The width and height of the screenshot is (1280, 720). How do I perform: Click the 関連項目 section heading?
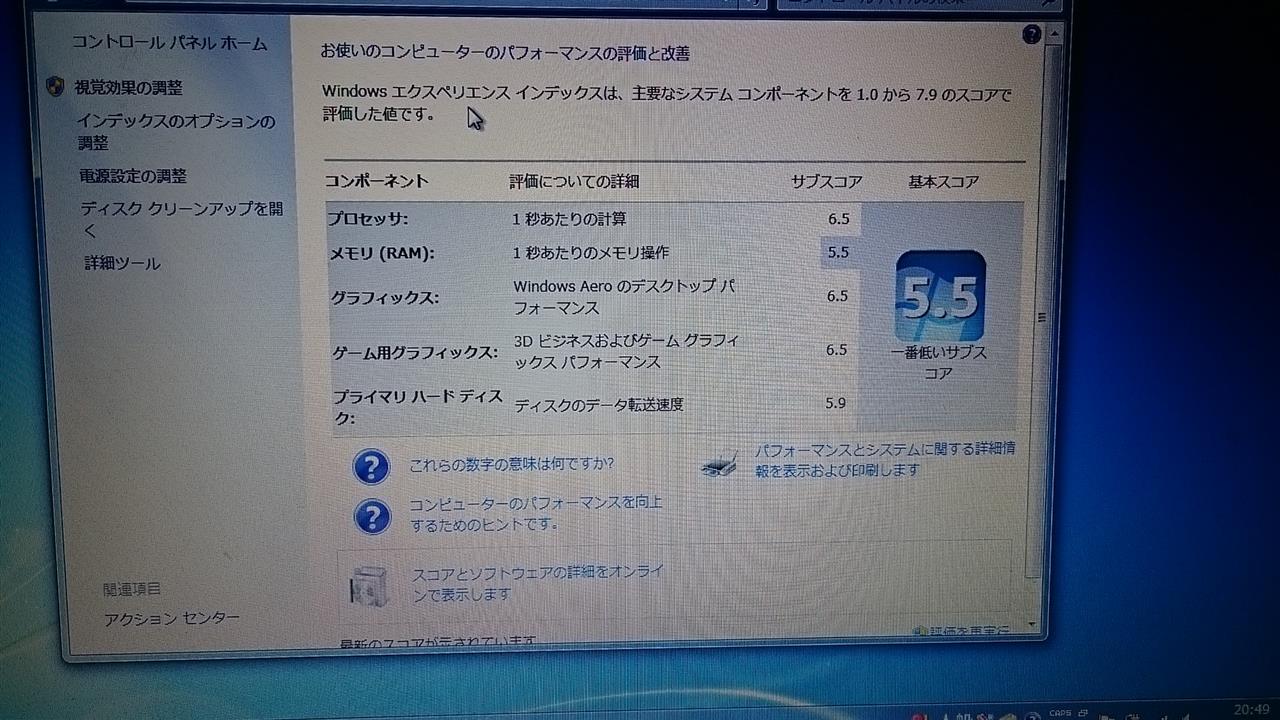pyautogui.click(x=132, y=589)
